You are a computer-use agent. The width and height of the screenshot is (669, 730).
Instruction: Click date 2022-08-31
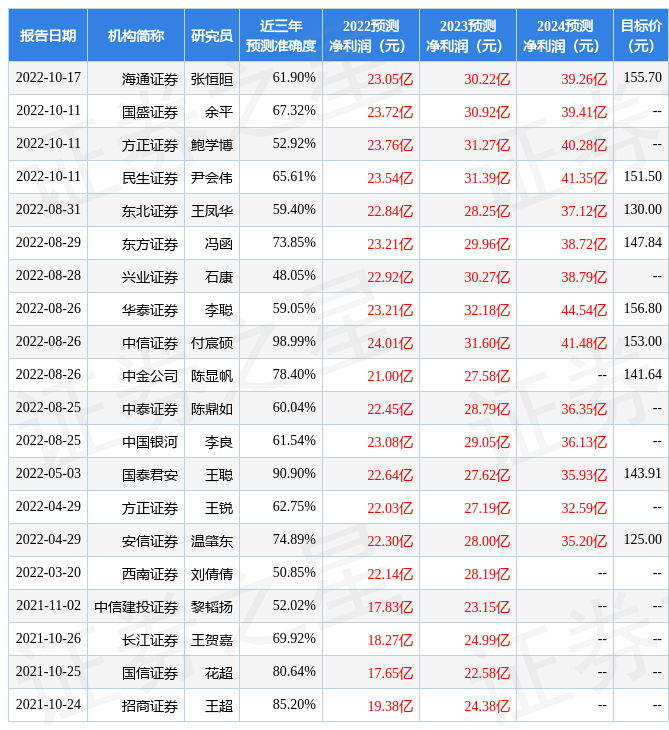tap(48, 210)
